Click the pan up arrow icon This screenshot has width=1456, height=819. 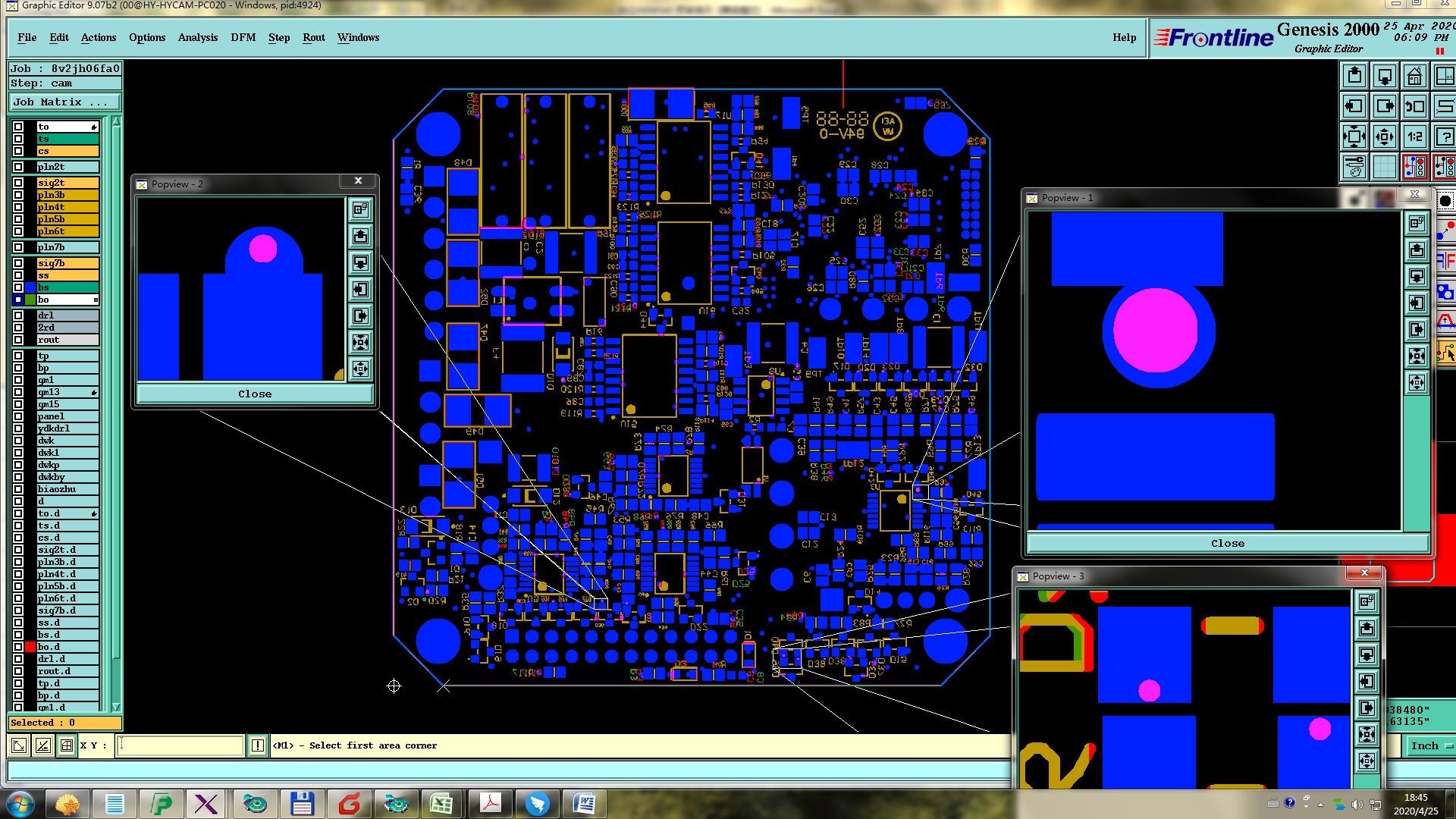point(1354,77)
